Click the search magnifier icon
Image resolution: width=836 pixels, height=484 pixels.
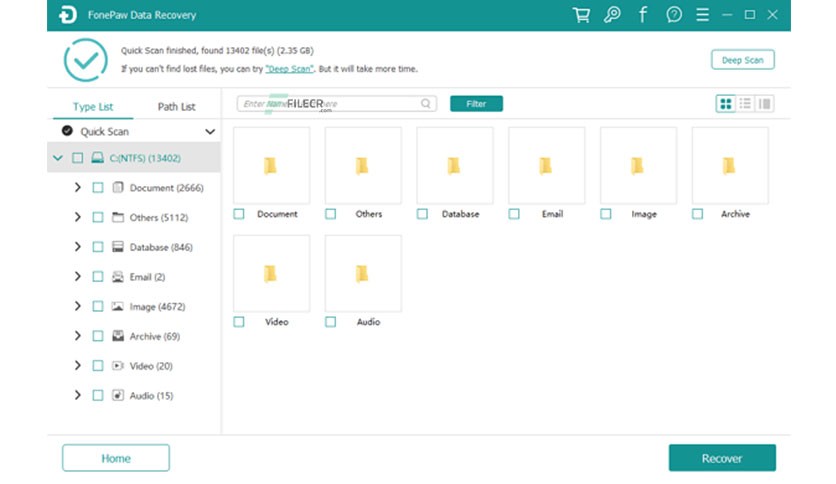click(x=425, y=103)
